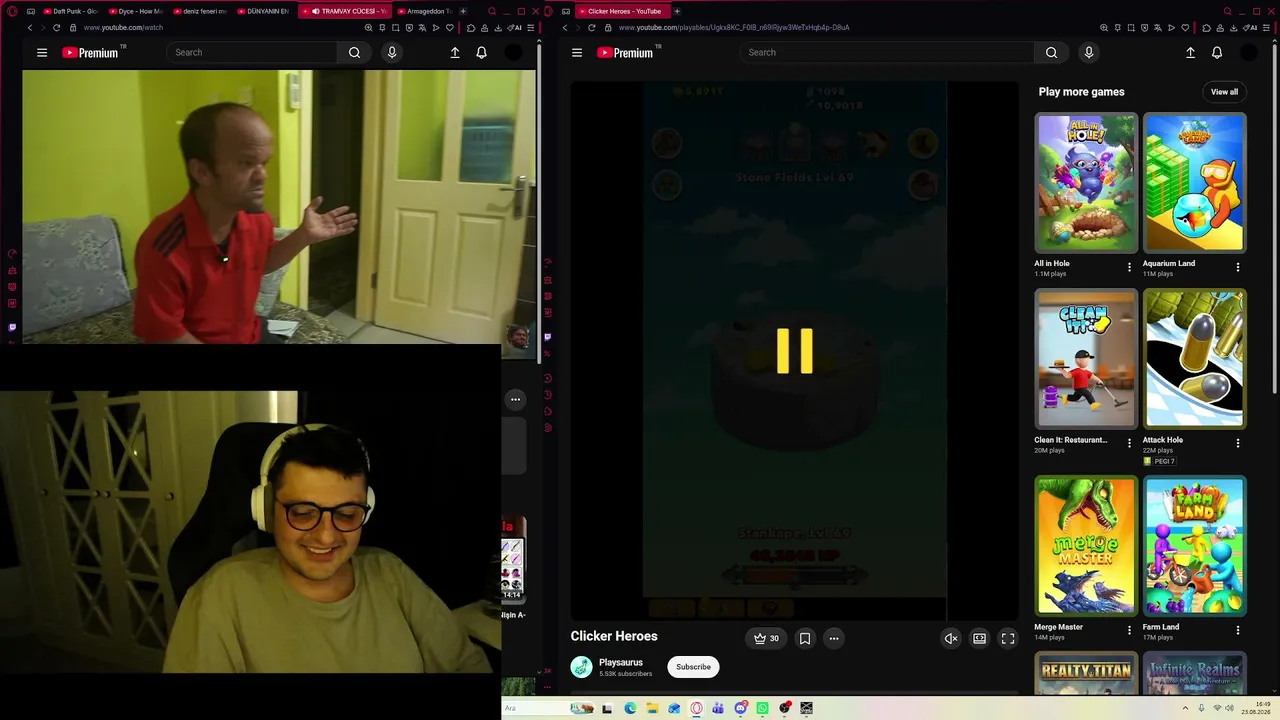Image resolution: width=1280 pixels, height=720 pixels.
Task: Enter fullscreen for the game
Action: coord(1008,638)
